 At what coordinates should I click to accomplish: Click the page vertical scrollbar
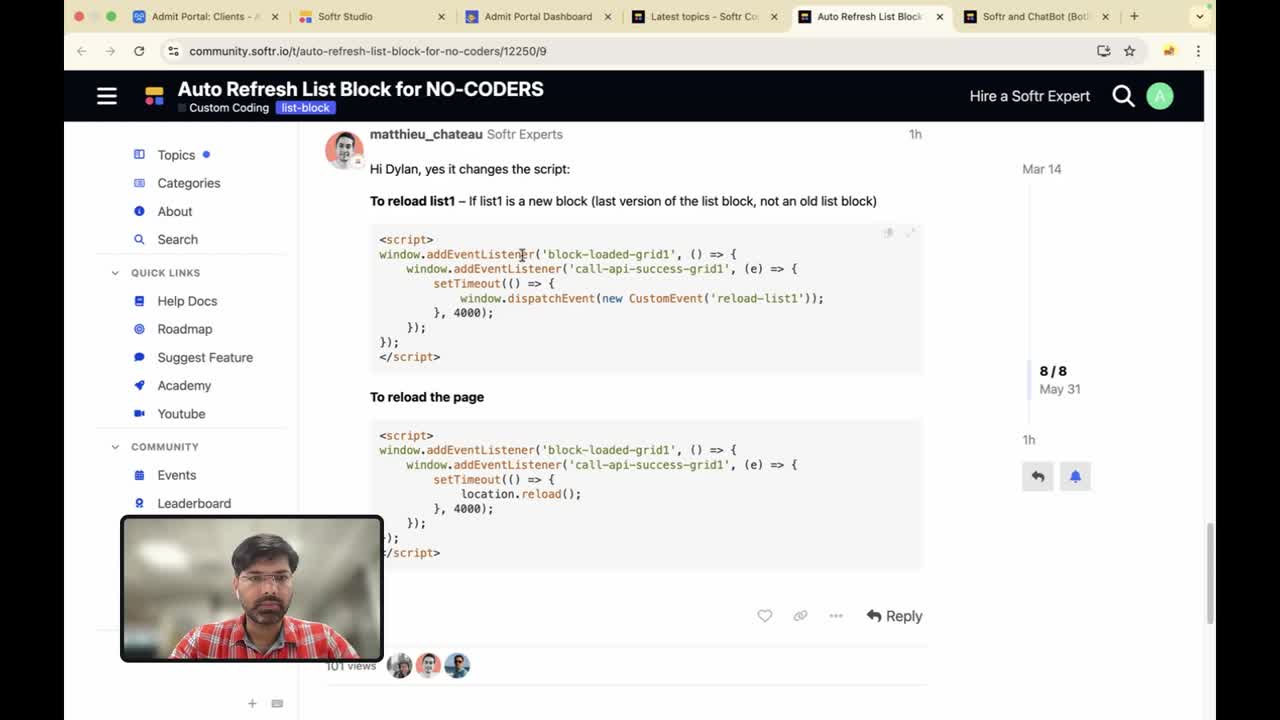tap(1210, 573)
